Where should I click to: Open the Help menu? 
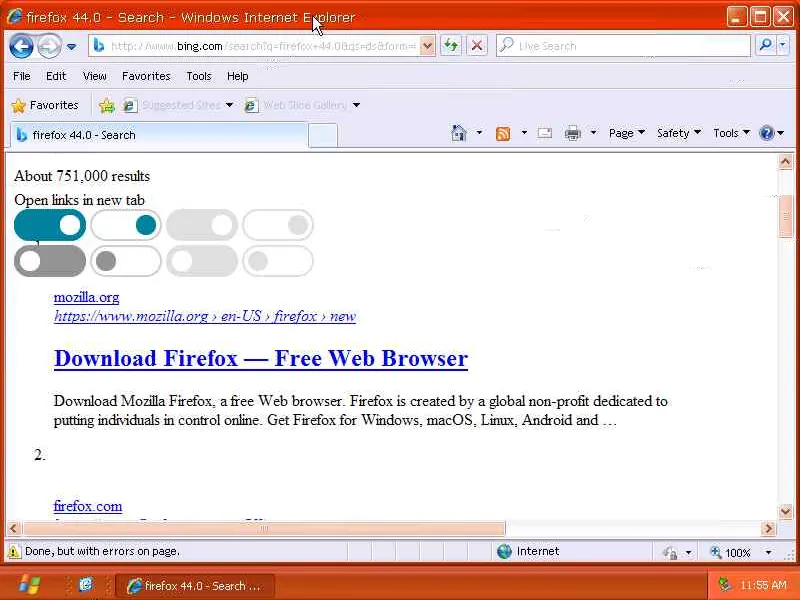coord(237,76)
